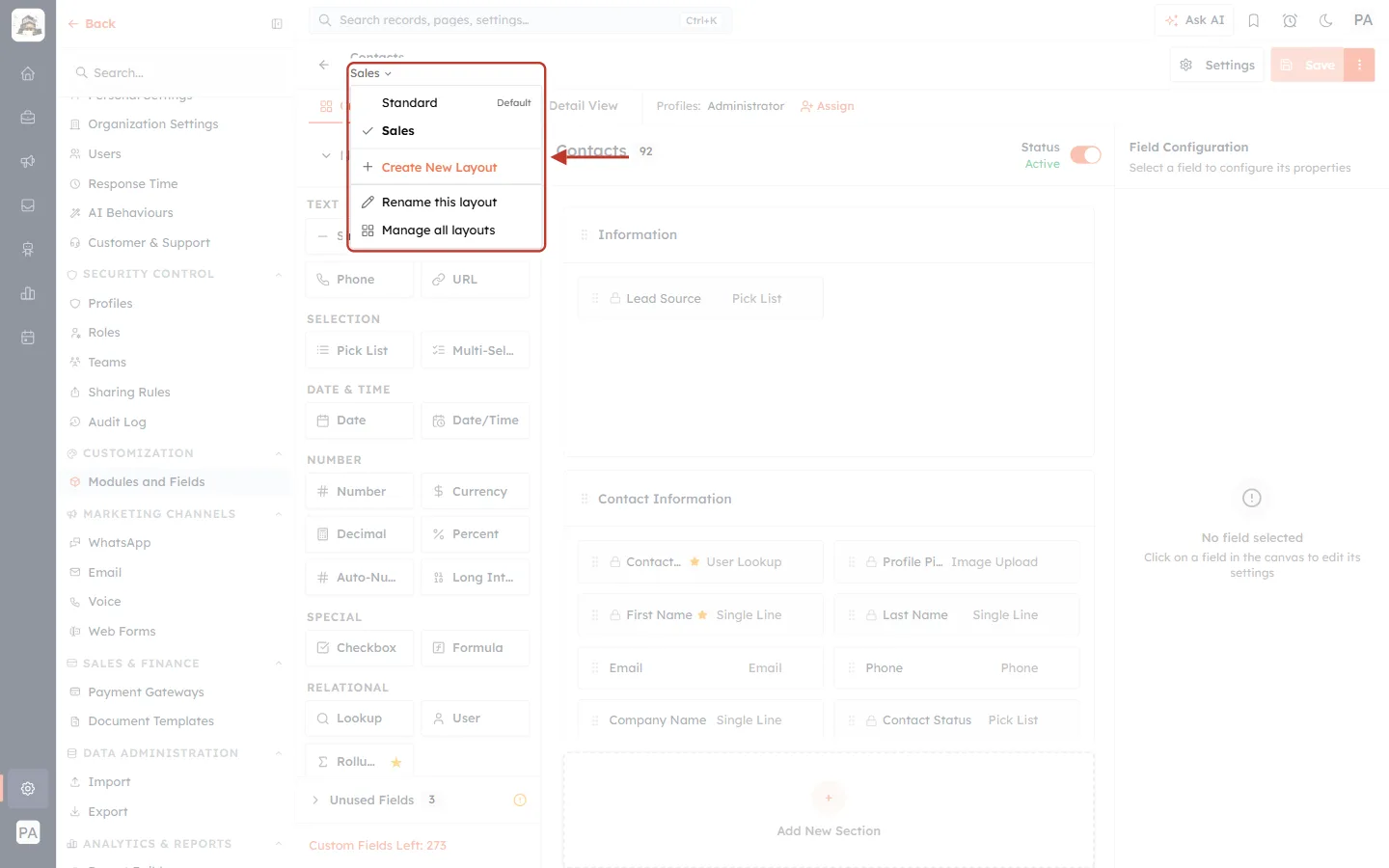Open Payment Gateways in sidebar
This screenshot has width=1389, height=868.
tap(146, 692)
